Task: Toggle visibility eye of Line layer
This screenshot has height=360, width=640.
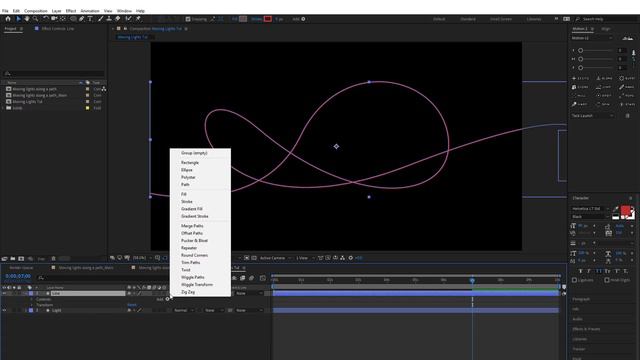Action: 4,293
